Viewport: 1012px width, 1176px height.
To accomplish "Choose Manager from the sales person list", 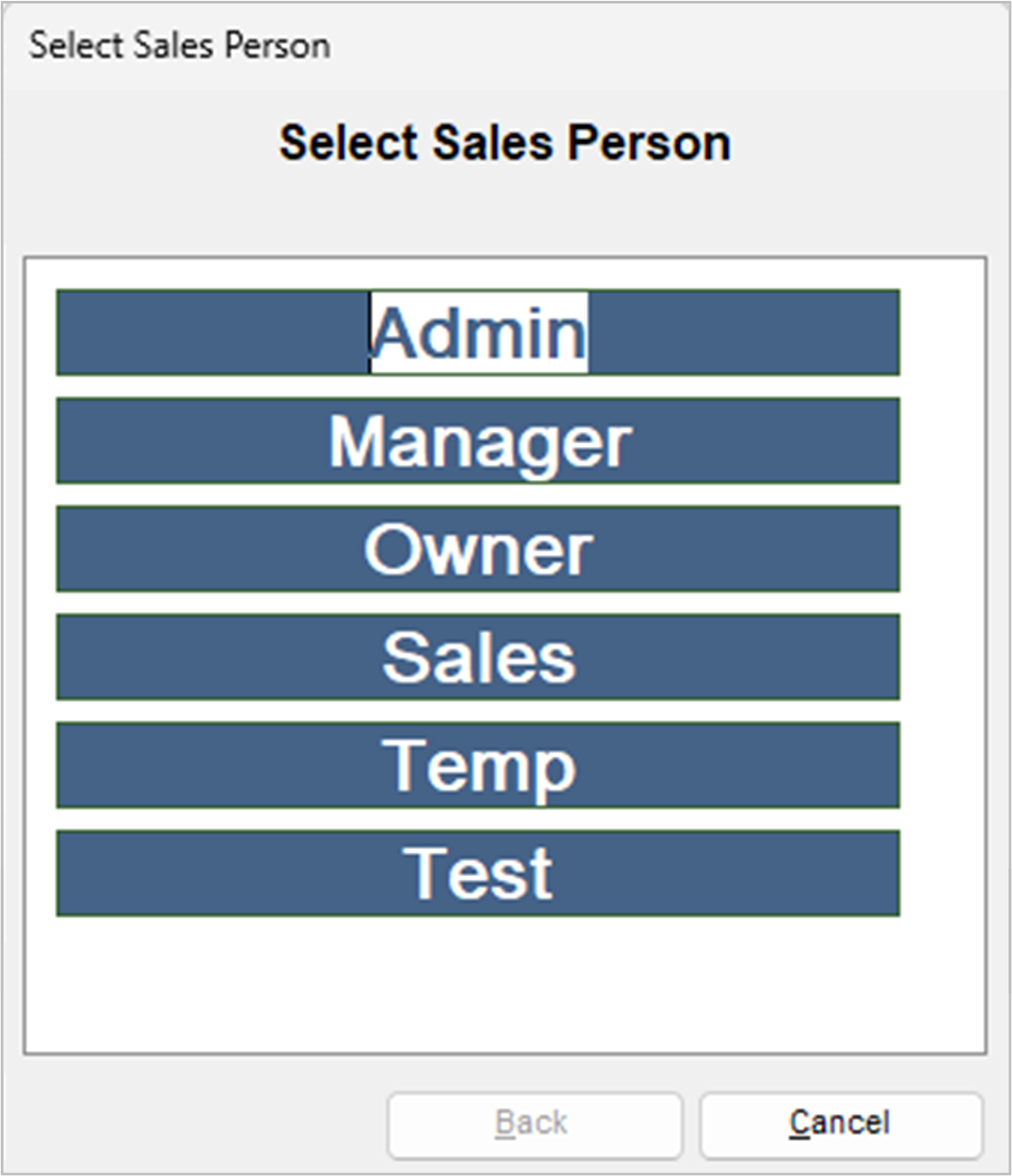I will (x=477, y=441).
